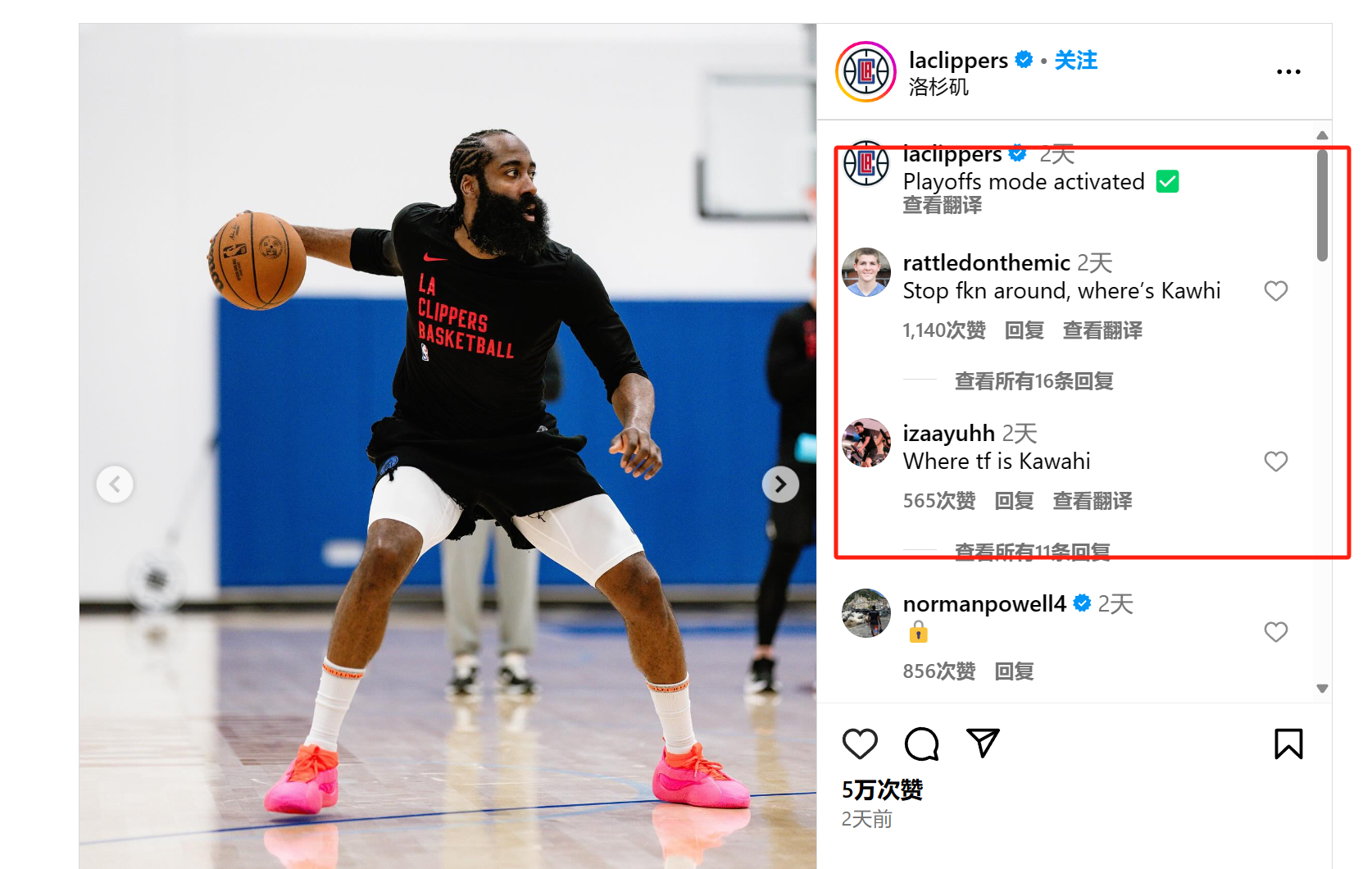The image size is (1372, 869).
Task: Open normanpowell4's profile name
Action: (984, 604)
